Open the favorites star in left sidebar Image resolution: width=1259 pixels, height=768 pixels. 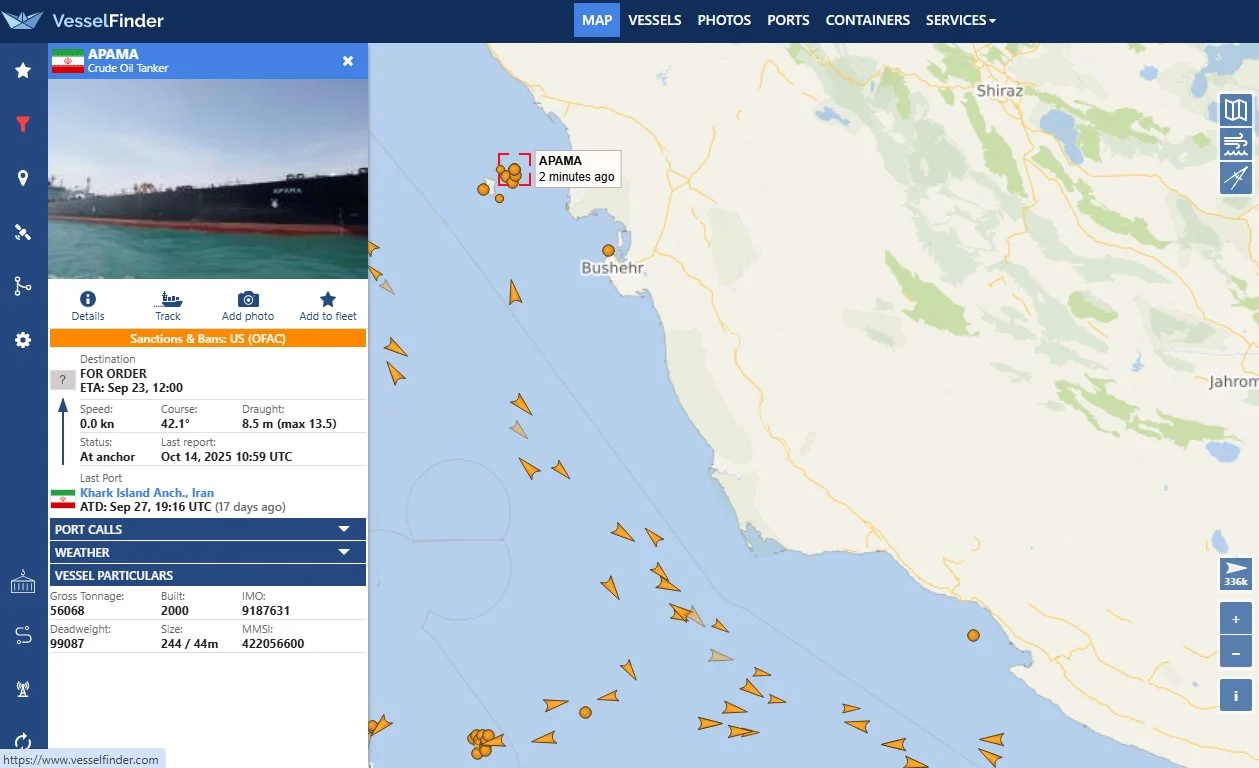click(23, 71)
